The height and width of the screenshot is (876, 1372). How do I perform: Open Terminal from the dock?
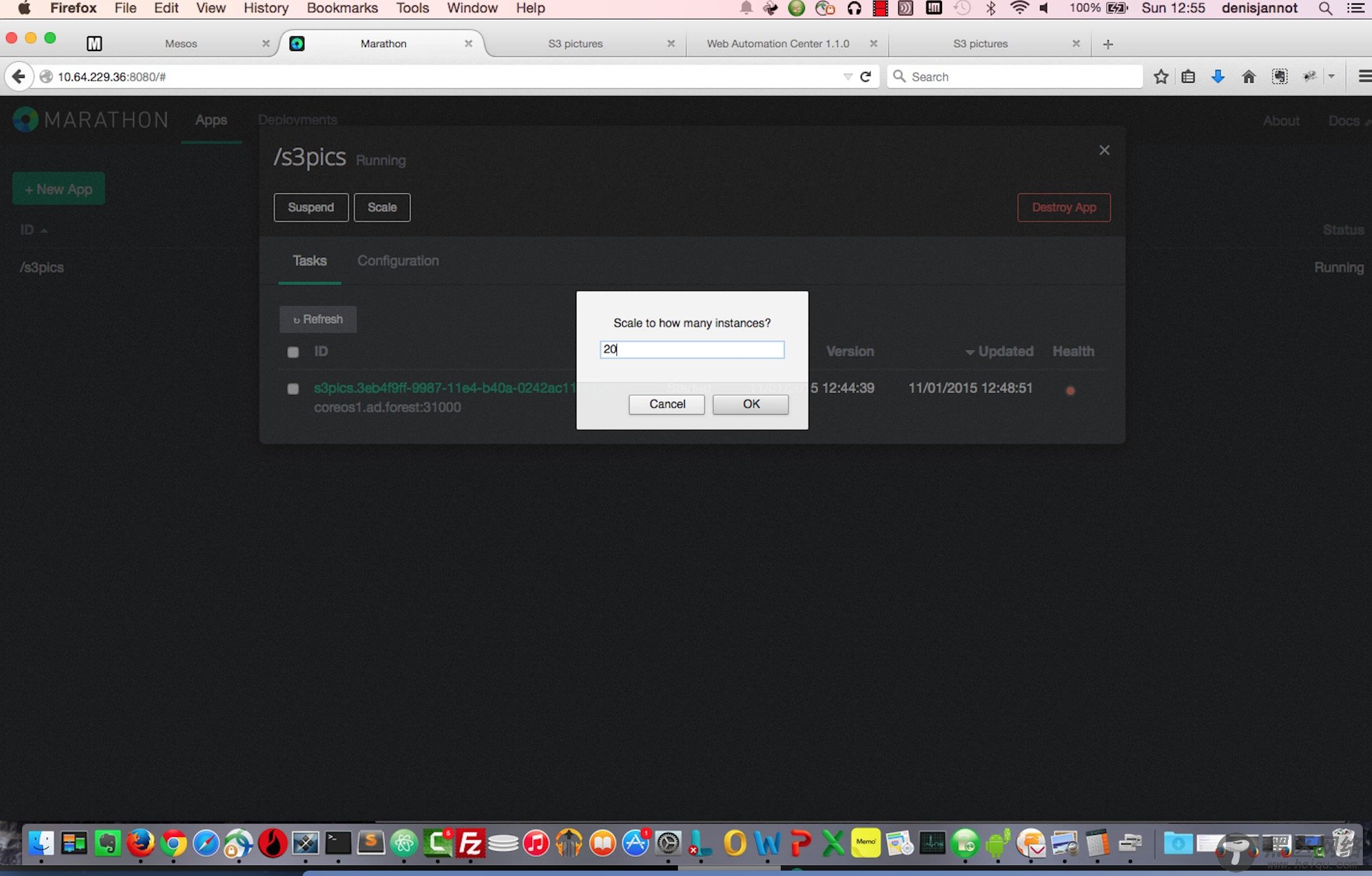[338, 842]
